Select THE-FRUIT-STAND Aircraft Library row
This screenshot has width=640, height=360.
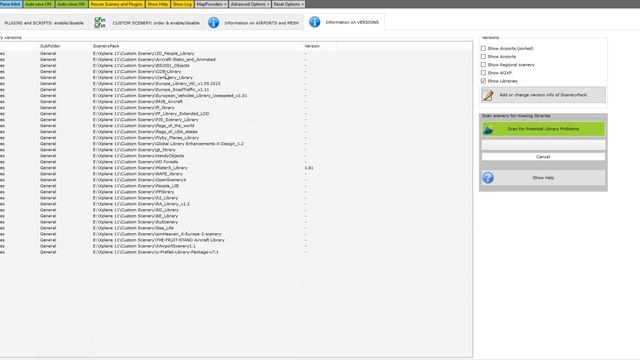(236, 240)
